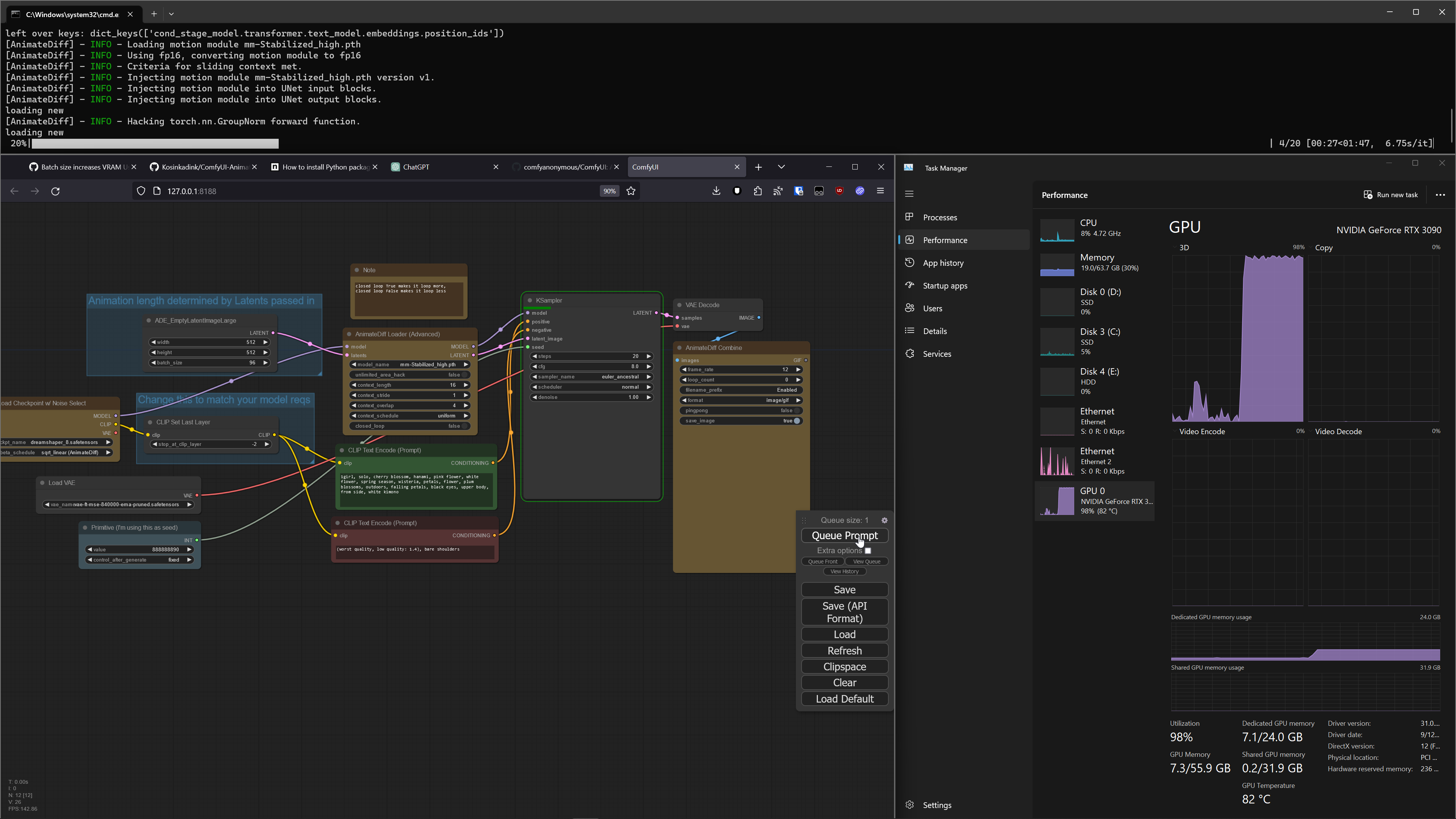Open the browser tab list chevron

(782, 167)
